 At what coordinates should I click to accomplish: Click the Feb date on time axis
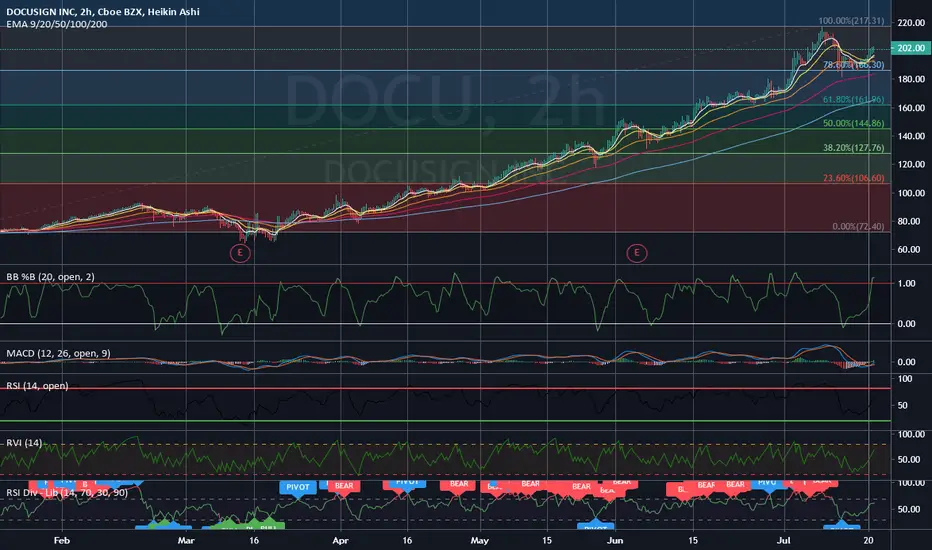[x=62, y=540]
